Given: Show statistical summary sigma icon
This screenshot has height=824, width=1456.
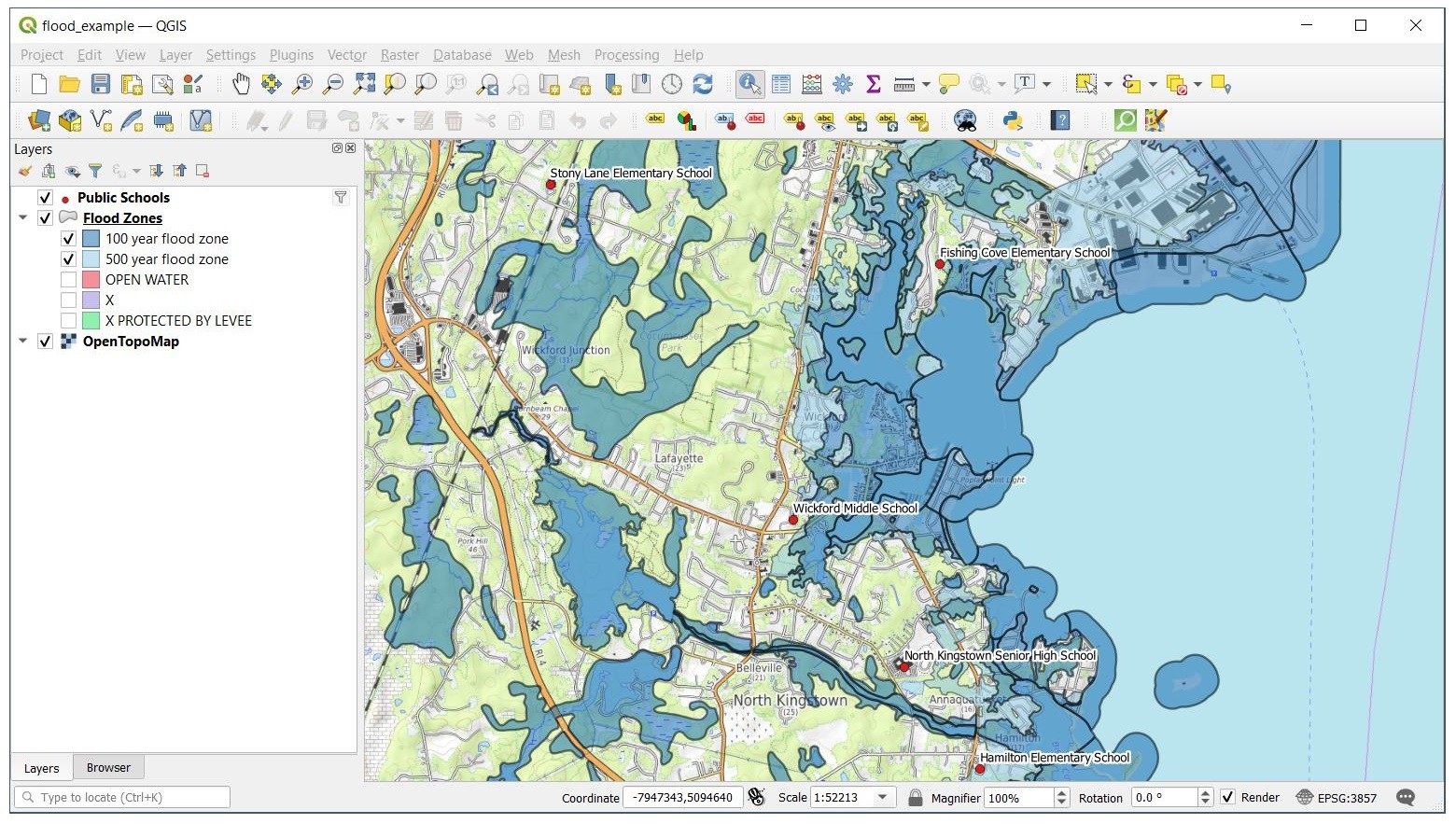Looking at the screenshot, I should pos(874,85).
